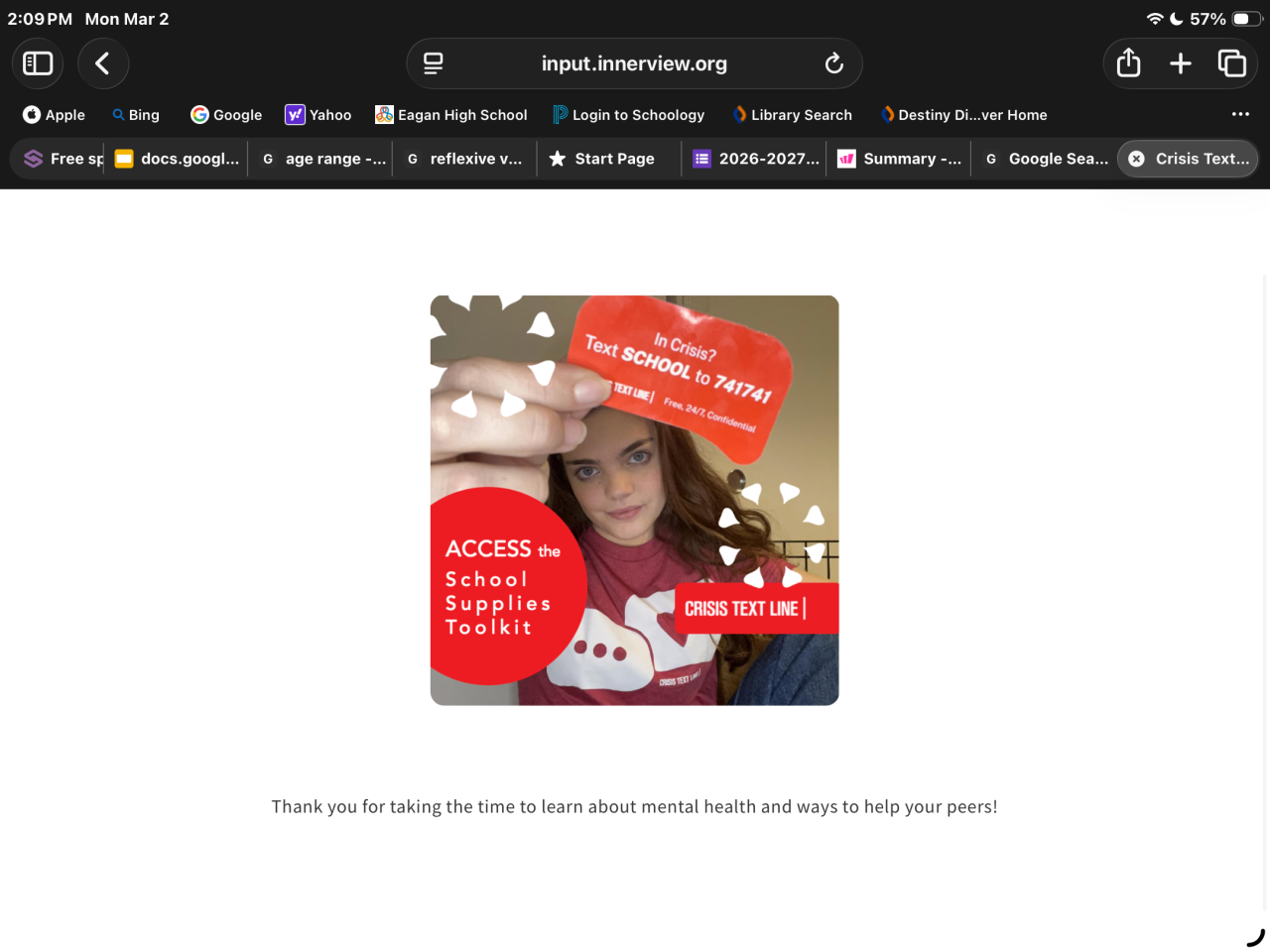Screen dimensions: 1270x952
Task: Open the Share sheet icon
Action: tap(1128, 63)
